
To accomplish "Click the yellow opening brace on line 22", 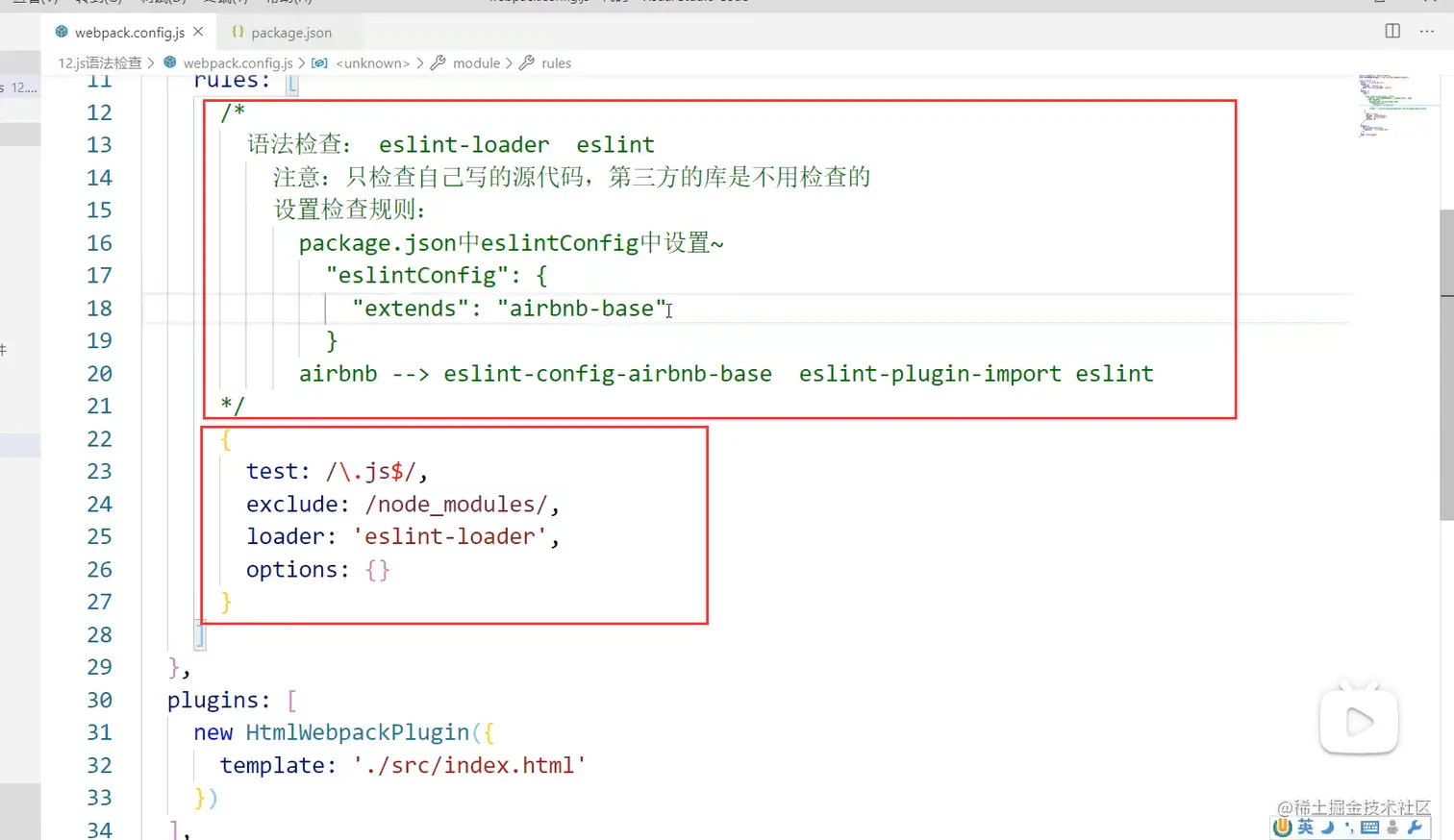I will point(225,439).
